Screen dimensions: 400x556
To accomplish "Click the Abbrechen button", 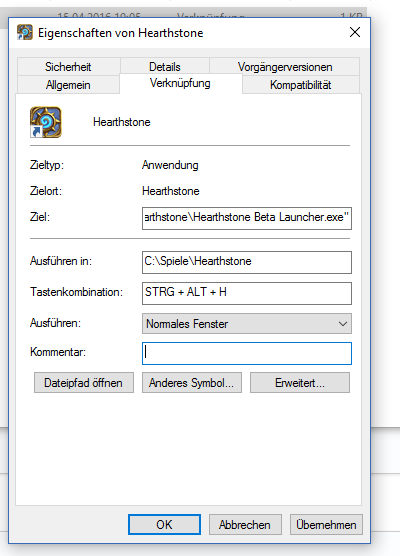I will click(245, 524).
